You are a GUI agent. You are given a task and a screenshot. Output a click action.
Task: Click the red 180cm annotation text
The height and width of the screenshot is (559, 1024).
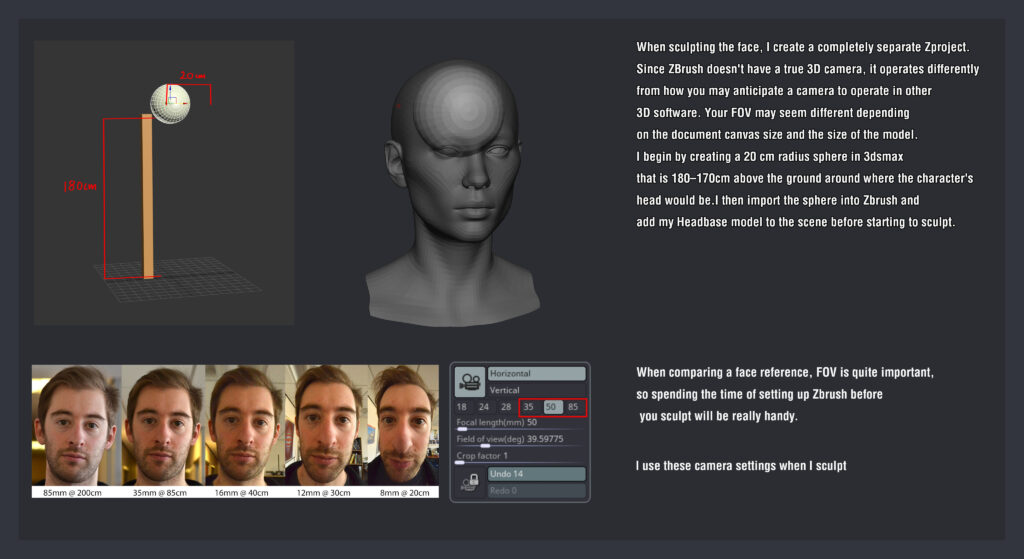[x=80, y=186]
